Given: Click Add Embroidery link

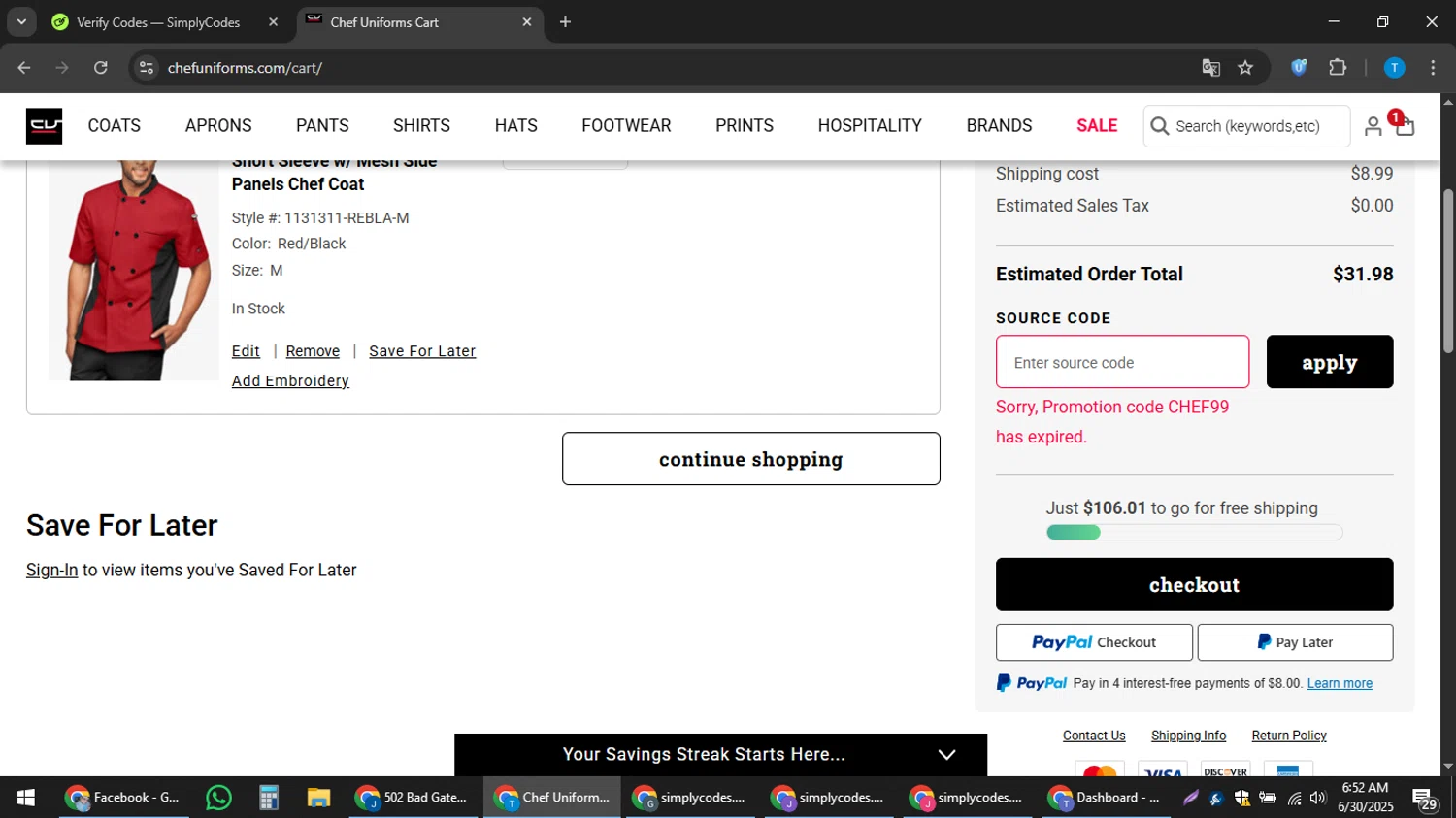Looking at the screenshot, I should [290, 381].
